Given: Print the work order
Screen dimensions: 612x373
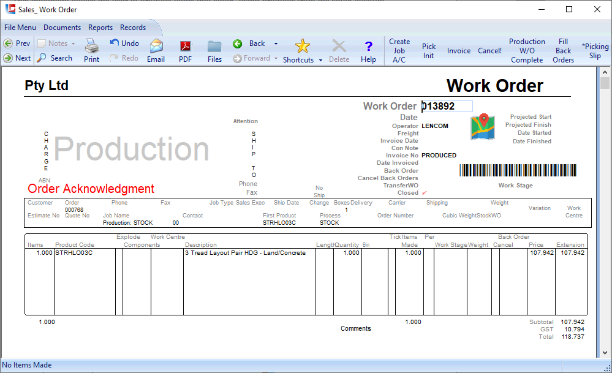Looking at the screenshot, I should (x=92, y=51).
